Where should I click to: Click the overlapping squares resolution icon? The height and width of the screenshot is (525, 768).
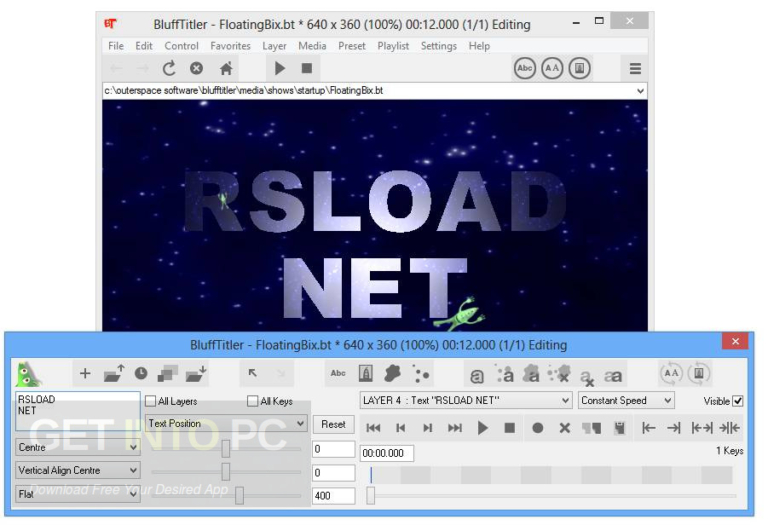pyautogui.click(x=168, y=374)
